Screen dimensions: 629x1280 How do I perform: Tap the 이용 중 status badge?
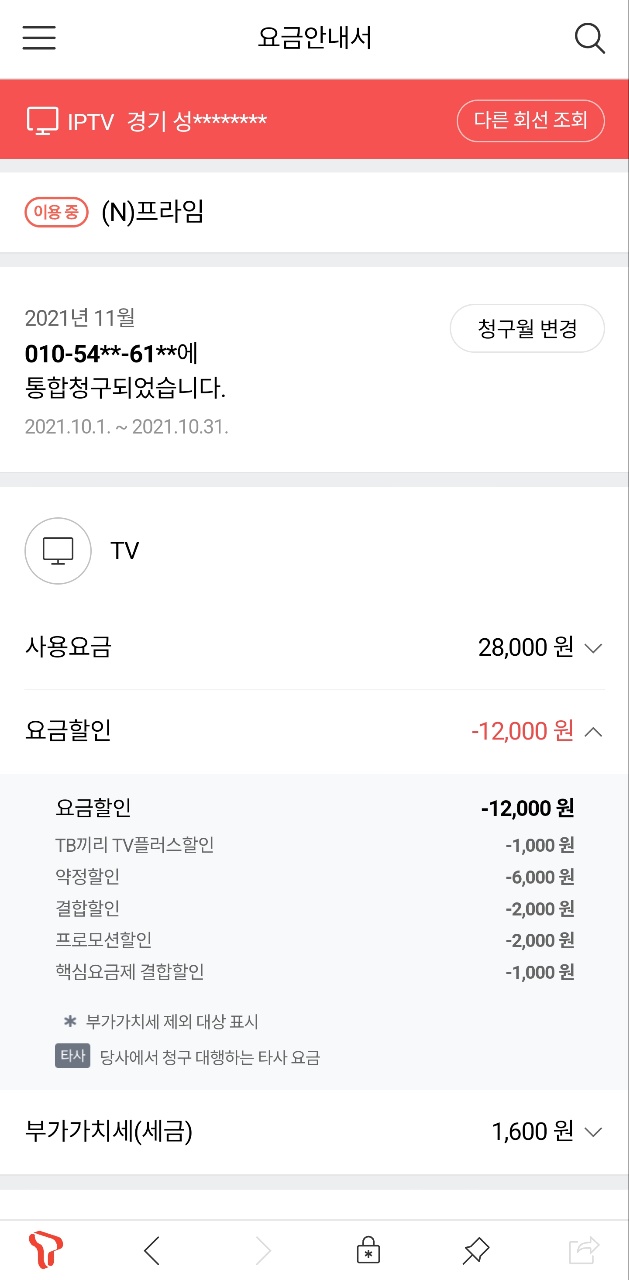pyautogui.click(x=57, y=212)
